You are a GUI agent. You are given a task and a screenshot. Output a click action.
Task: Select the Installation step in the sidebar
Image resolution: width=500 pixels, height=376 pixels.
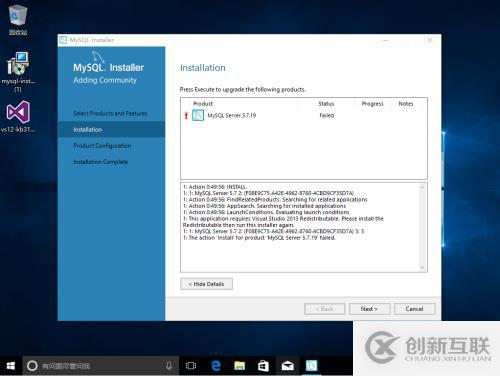[x=111, y=129]
